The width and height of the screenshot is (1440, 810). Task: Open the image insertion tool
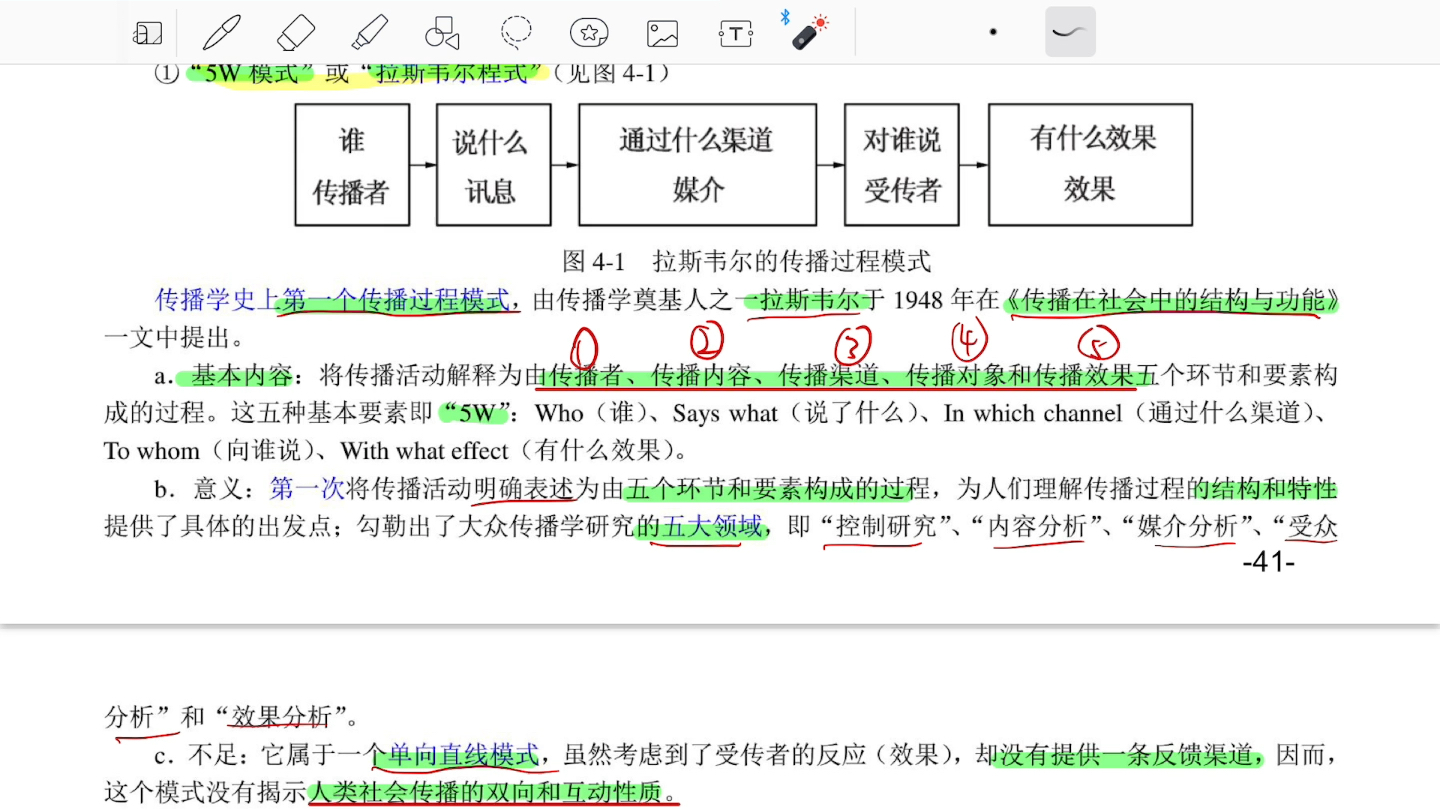(661, 31)
